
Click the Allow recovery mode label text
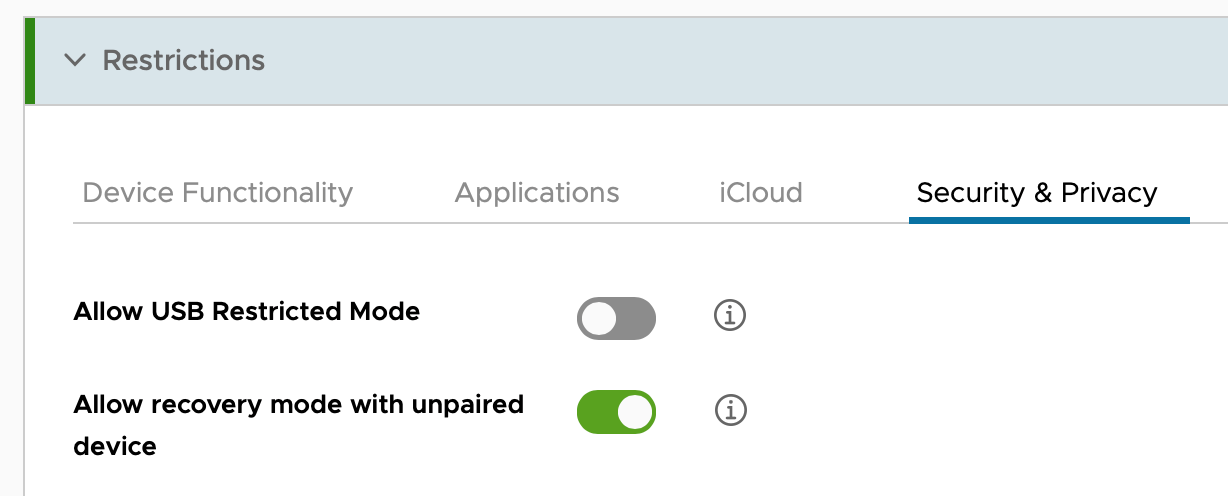(x=298, y=405)
